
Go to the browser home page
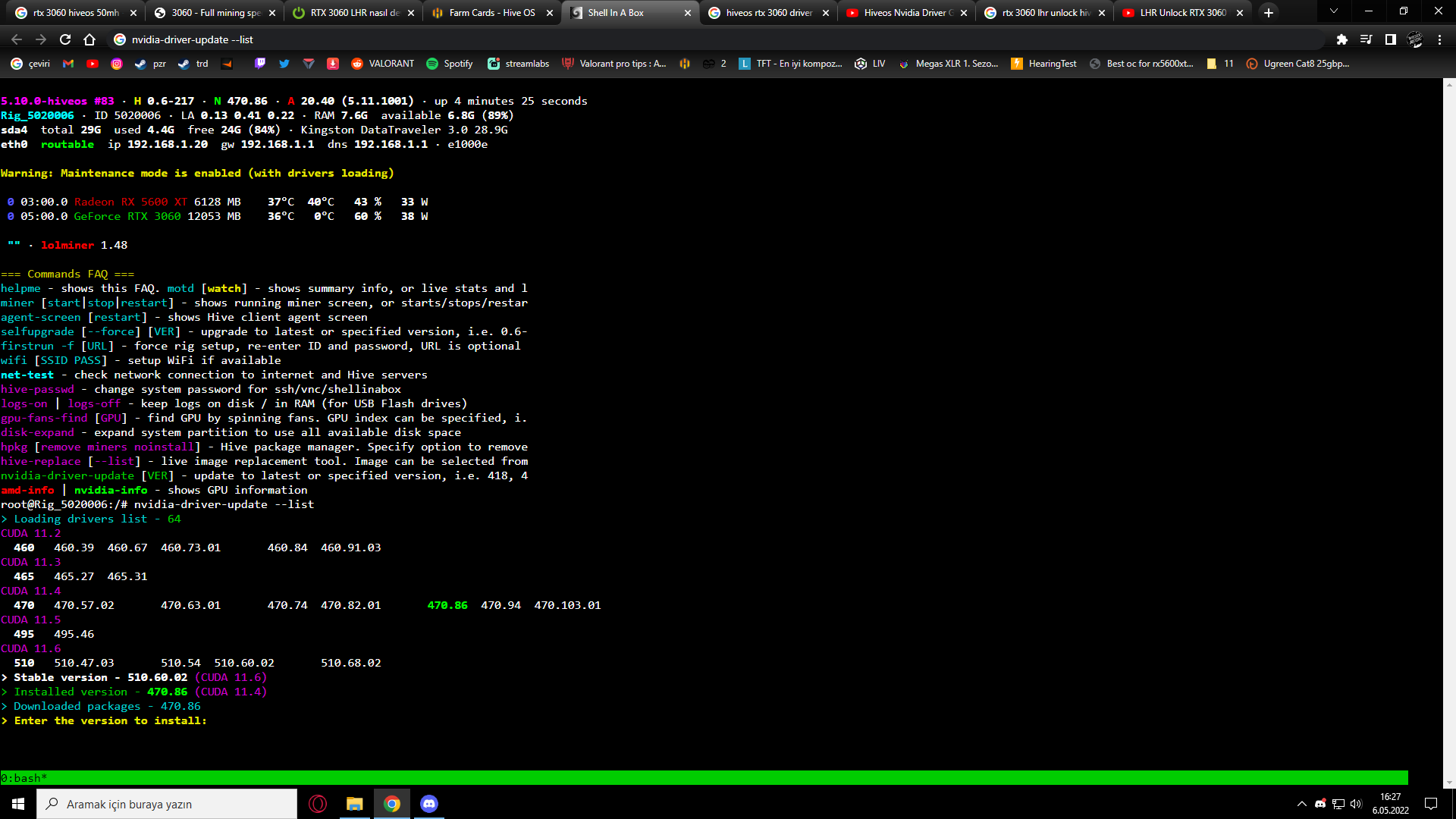89,39
